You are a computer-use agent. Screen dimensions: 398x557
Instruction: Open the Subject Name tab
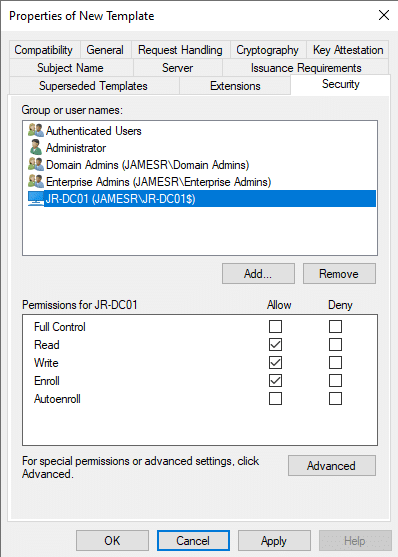pos(70,67)
